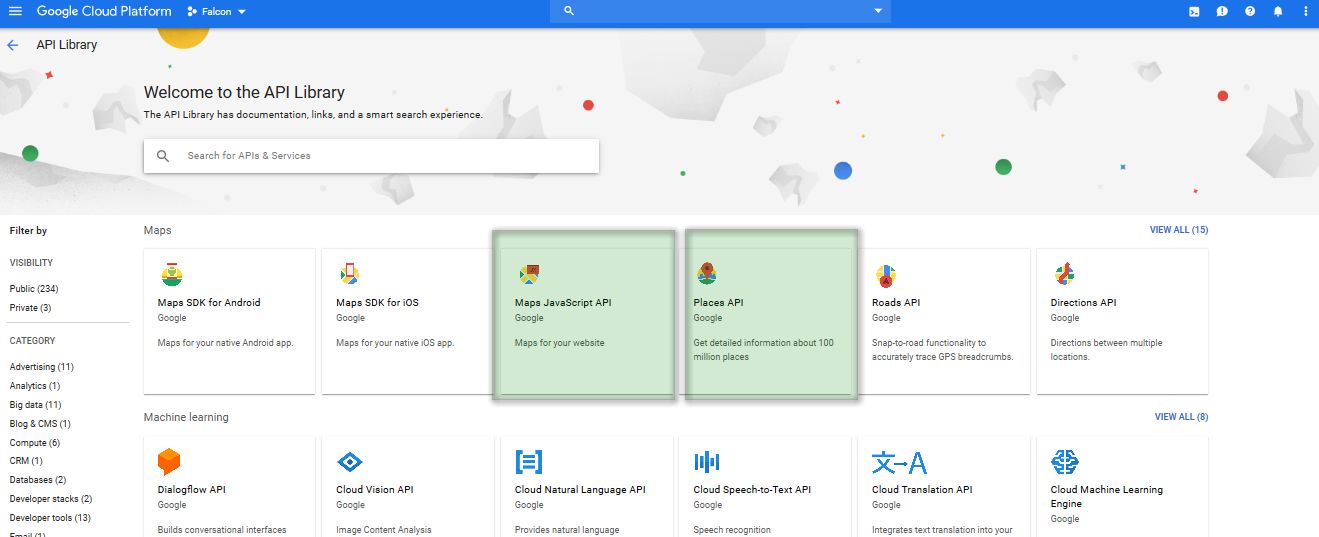The width and height of the screenshot is (1319, 537).
Task: Click Cloud Machine Learning Engine icon
Action: pos(1064,461)
